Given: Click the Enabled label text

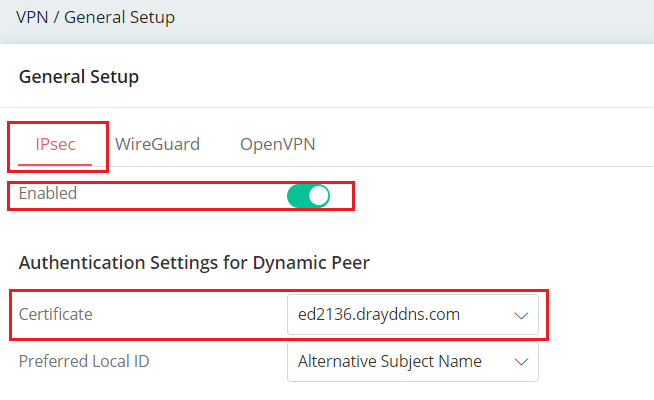Looking at the screenshot, I should (48, 194).
